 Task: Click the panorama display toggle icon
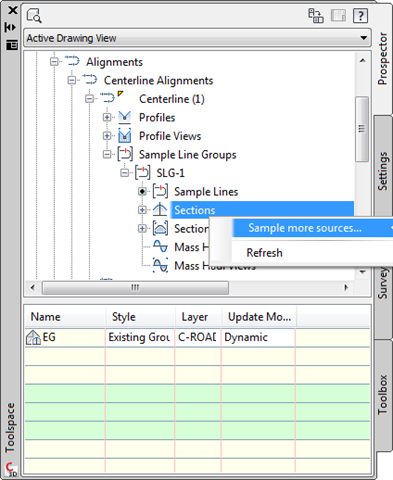coord(338,16)
